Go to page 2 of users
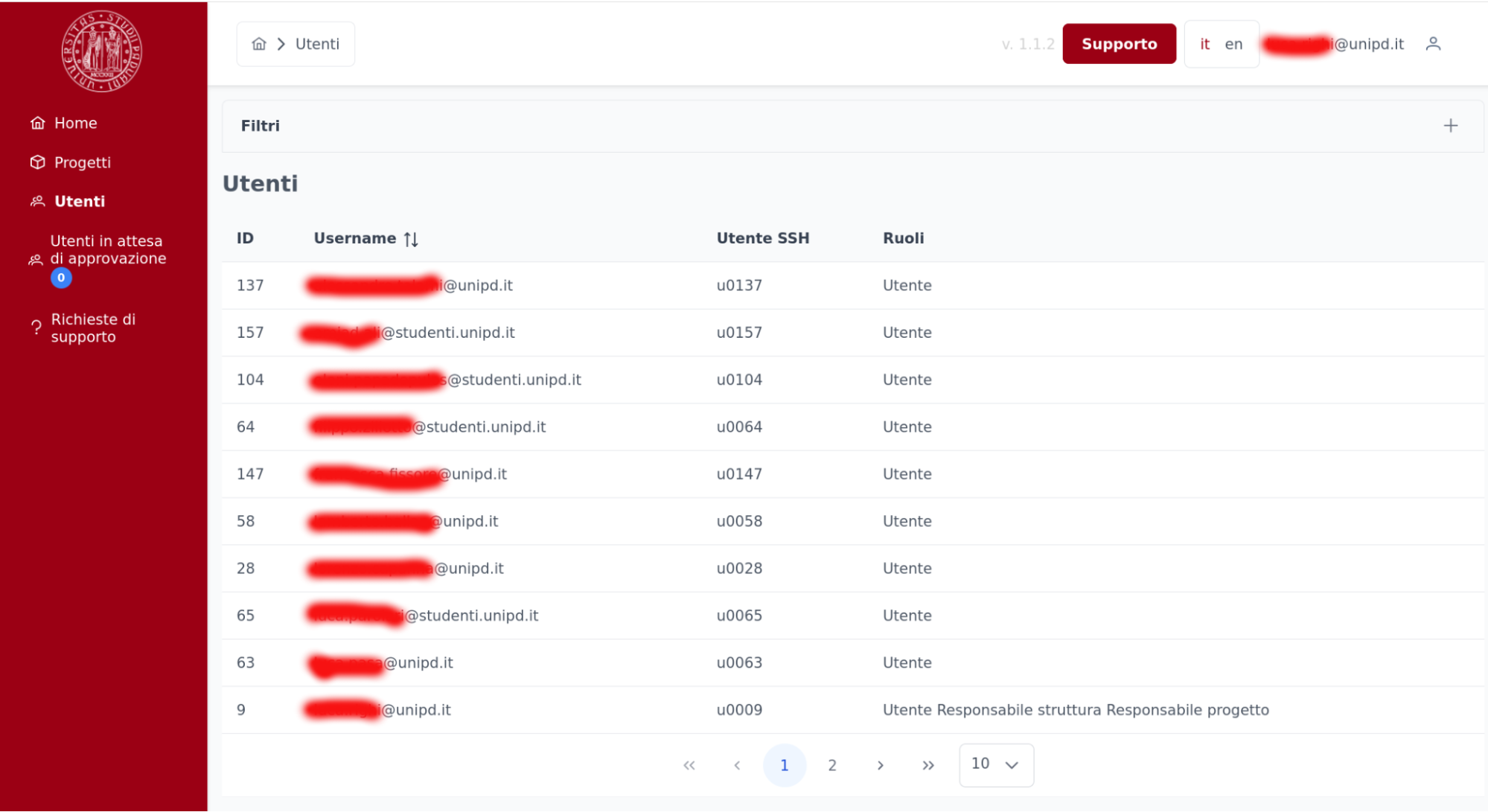Image resolution: width=1488 pixels, height=812 pixels. [831, 765]
